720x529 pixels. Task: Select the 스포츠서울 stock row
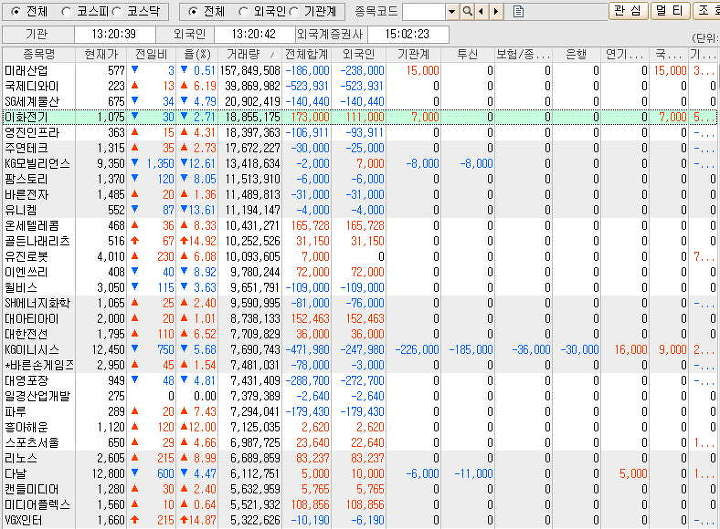360,443
